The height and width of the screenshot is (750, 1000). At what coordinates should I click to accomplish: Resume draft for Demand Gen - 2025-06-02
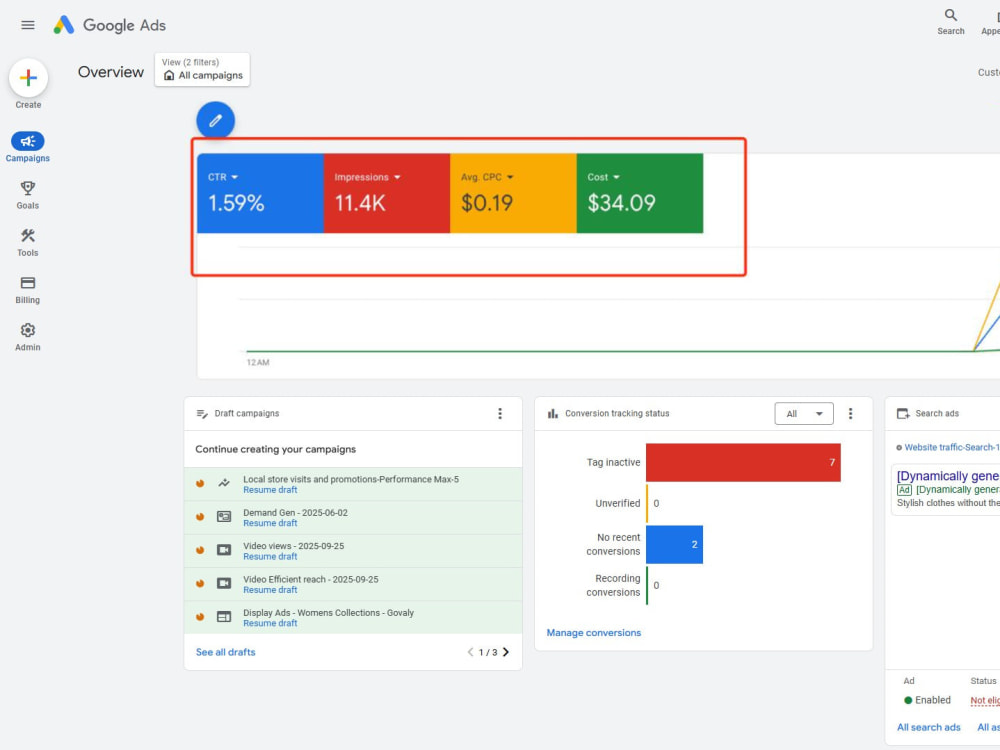(270, 523)
